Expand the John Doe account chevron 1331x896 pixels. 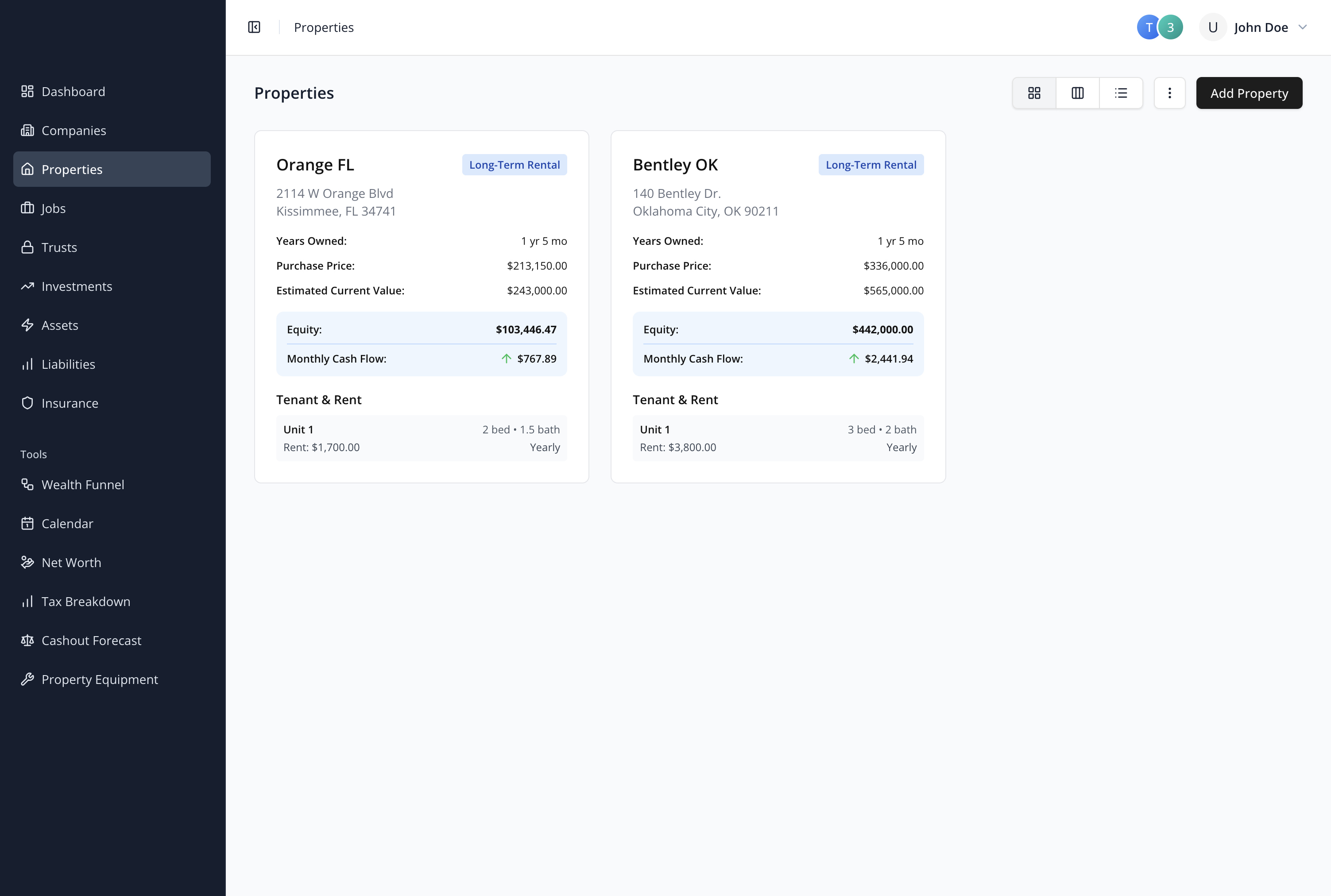coord(1303,27)
